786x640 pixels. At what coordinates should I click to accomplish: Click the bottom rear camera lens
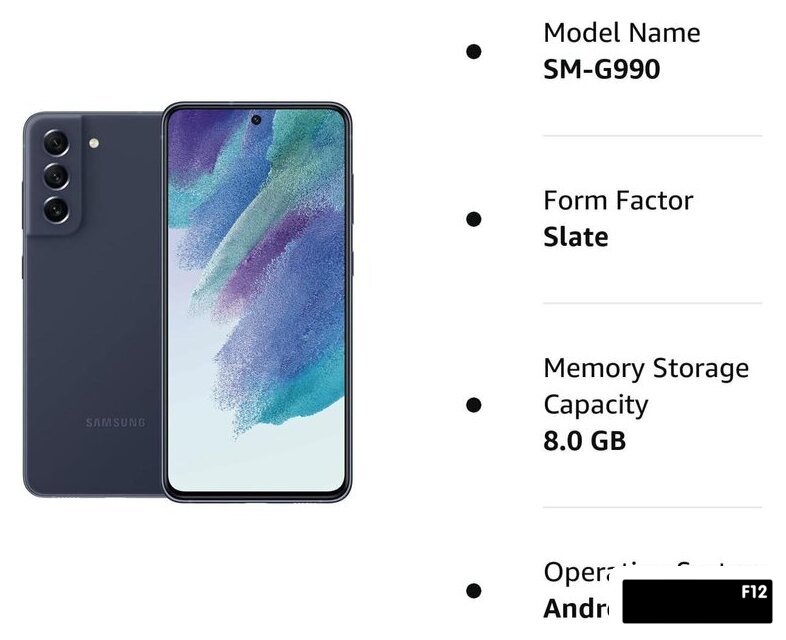click(x=56, y=209)
